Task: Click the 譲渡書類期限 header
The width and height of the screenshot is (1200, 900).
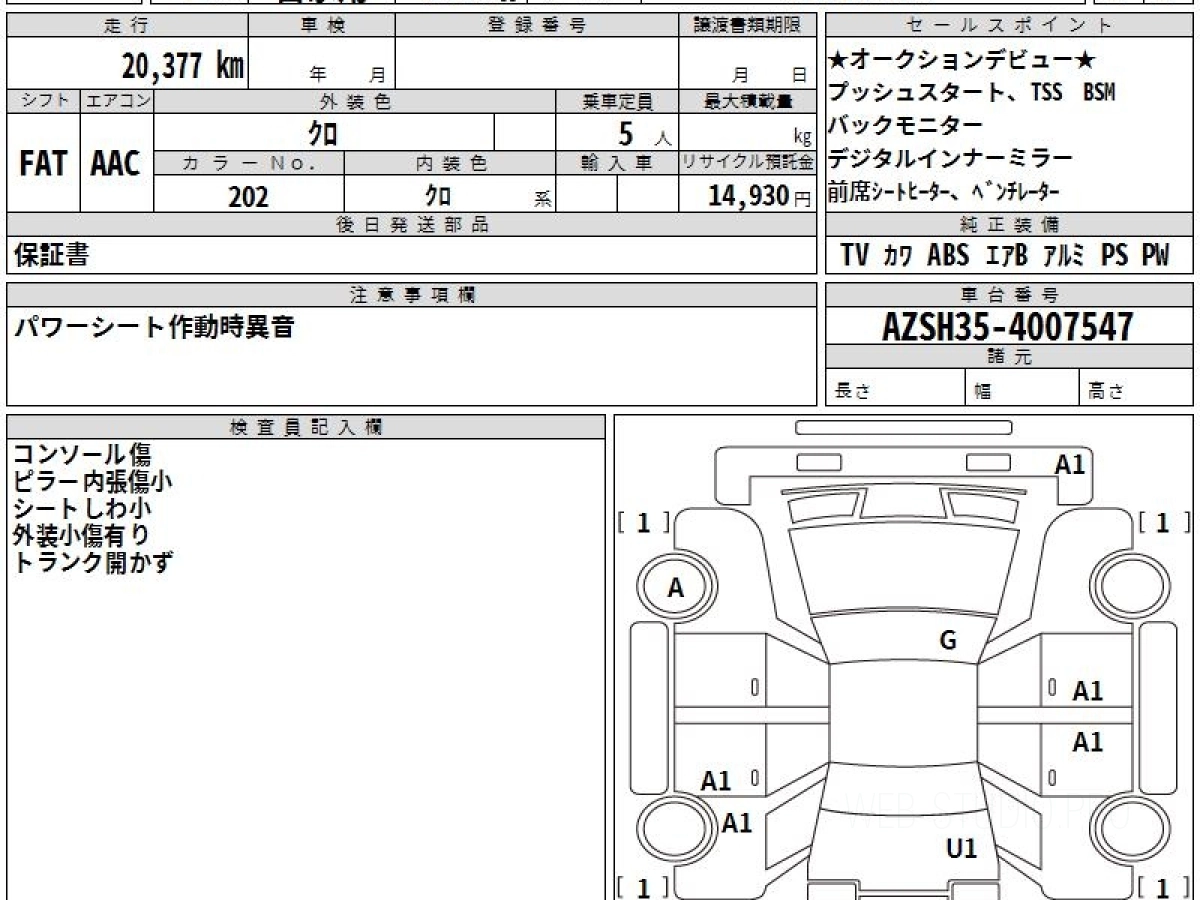Action: pos(747,26)
